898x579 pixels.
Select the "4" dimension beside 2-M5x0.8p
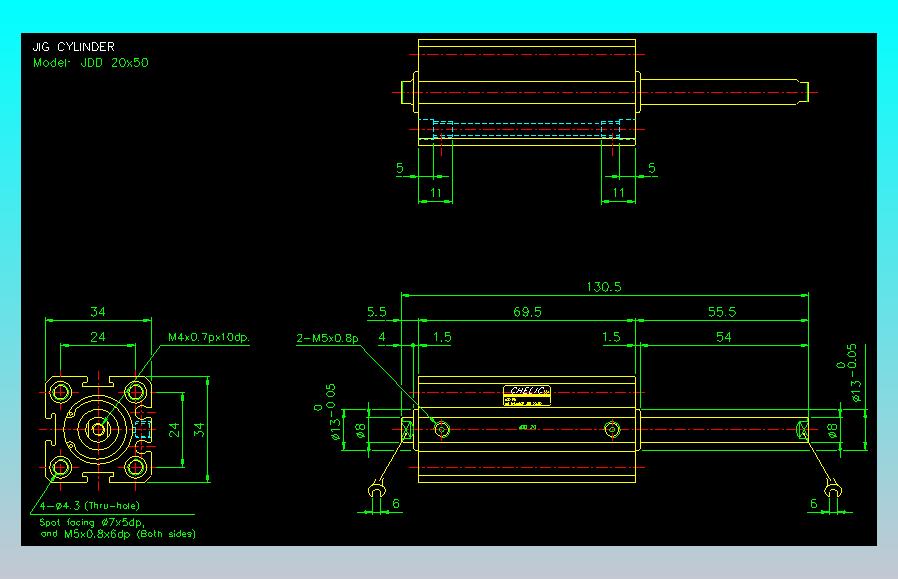point(382,337)
